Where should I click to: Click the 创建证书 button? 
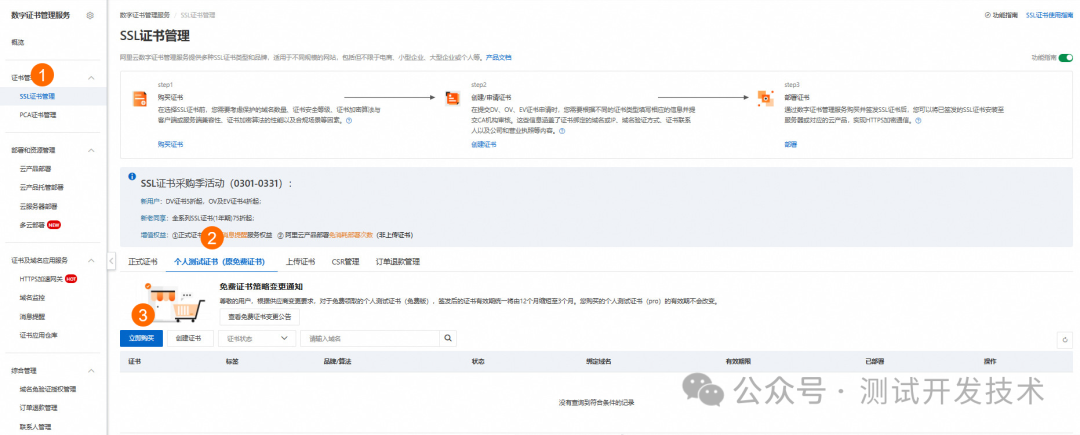[x=188, y=339]
